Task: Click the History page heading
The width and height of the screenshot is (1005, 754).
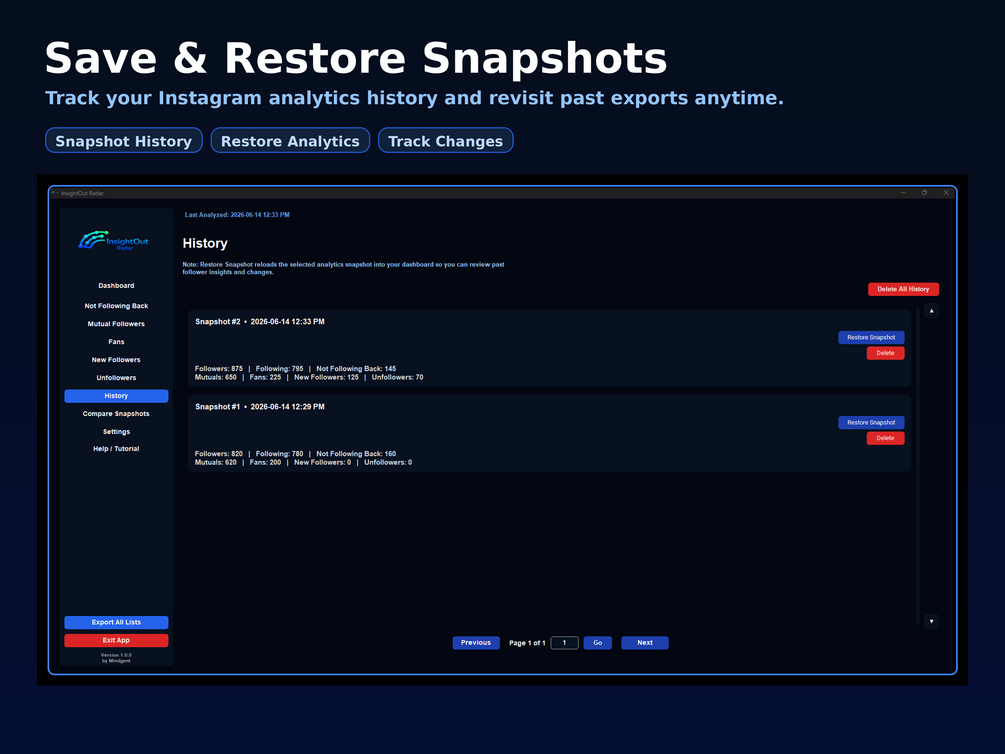Action: pyautogui.click(x=205, y=244)
